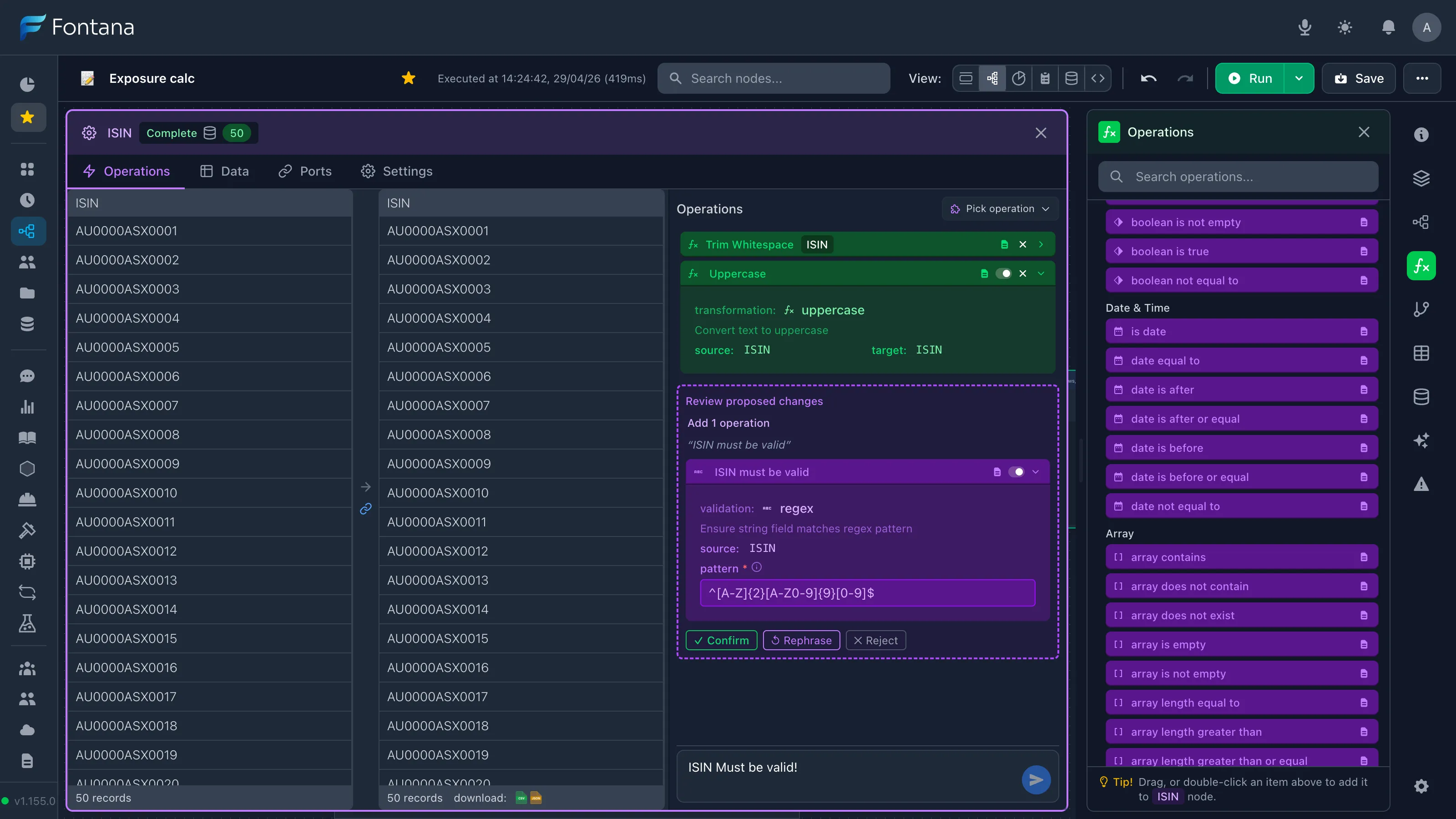Click the regex pattern input field

(867, 593)
